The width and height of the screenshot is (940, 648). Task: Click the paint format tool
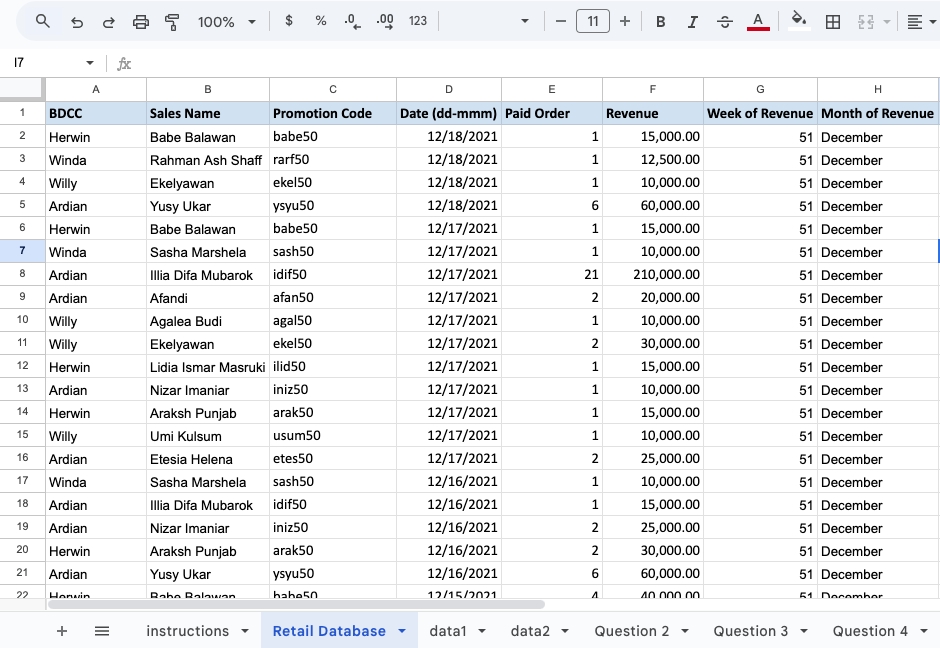(171, 20)
